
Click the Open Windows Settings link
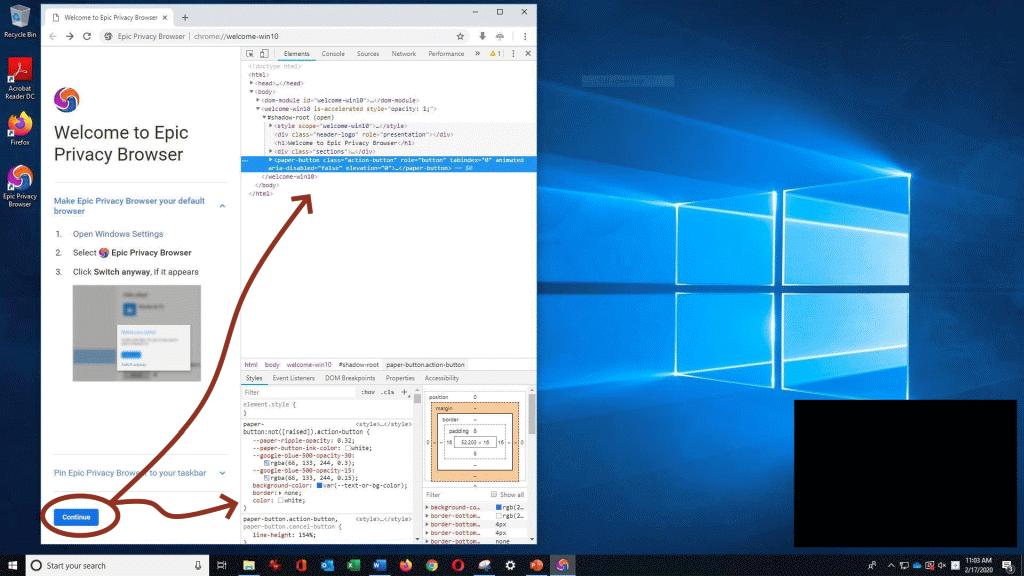coord(118,234)
